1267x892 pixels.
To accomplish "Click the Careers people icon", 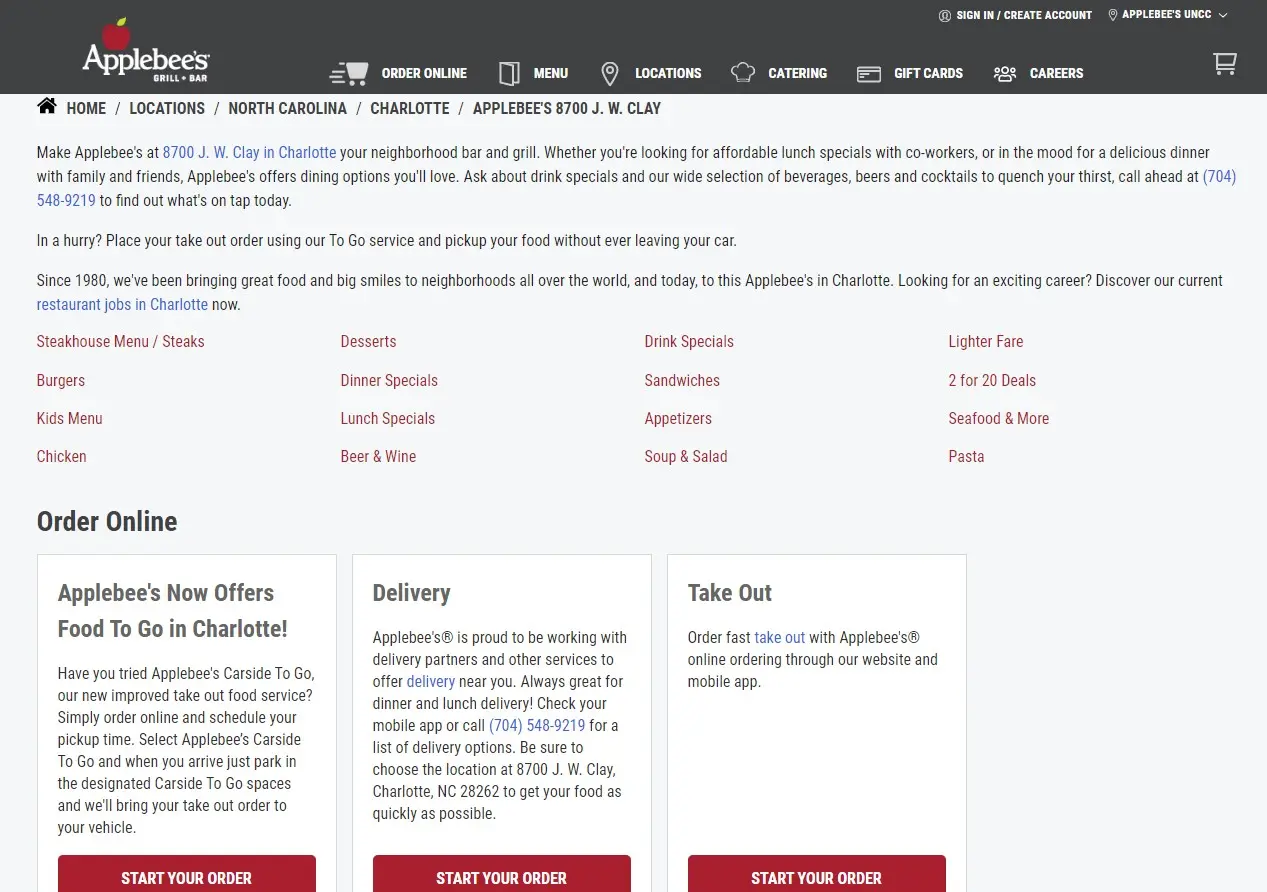I will tap(1005, 73).
